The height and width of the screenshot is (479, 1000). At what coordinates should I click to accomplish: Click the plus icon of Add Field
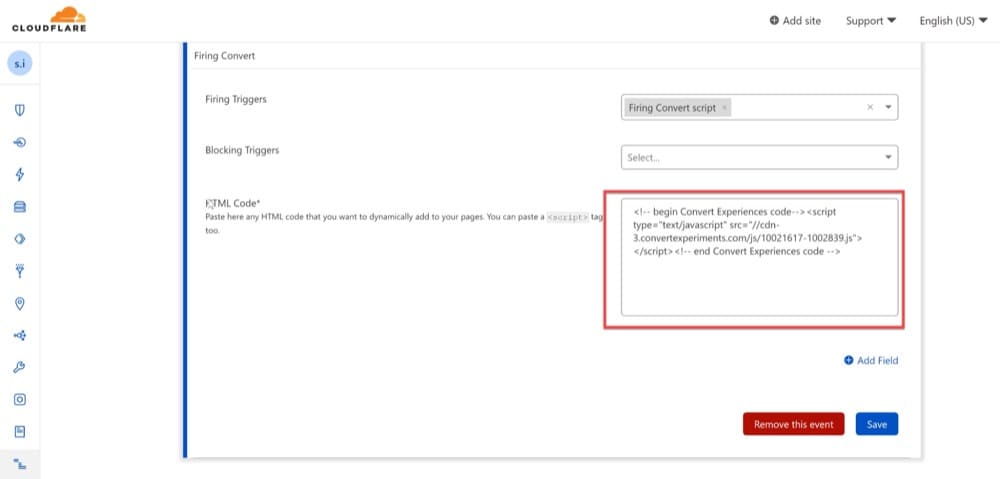848,360
